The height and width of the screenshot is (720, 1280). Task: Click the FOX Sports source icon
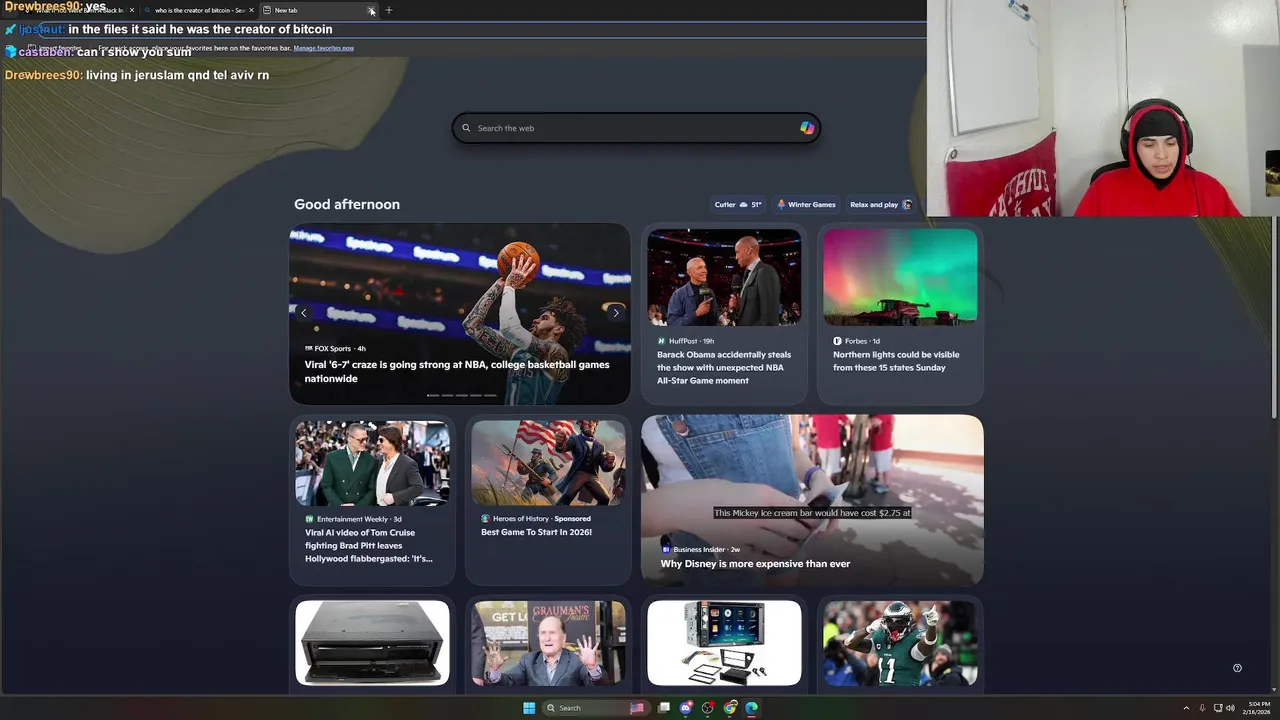click(x=309, y=349)
